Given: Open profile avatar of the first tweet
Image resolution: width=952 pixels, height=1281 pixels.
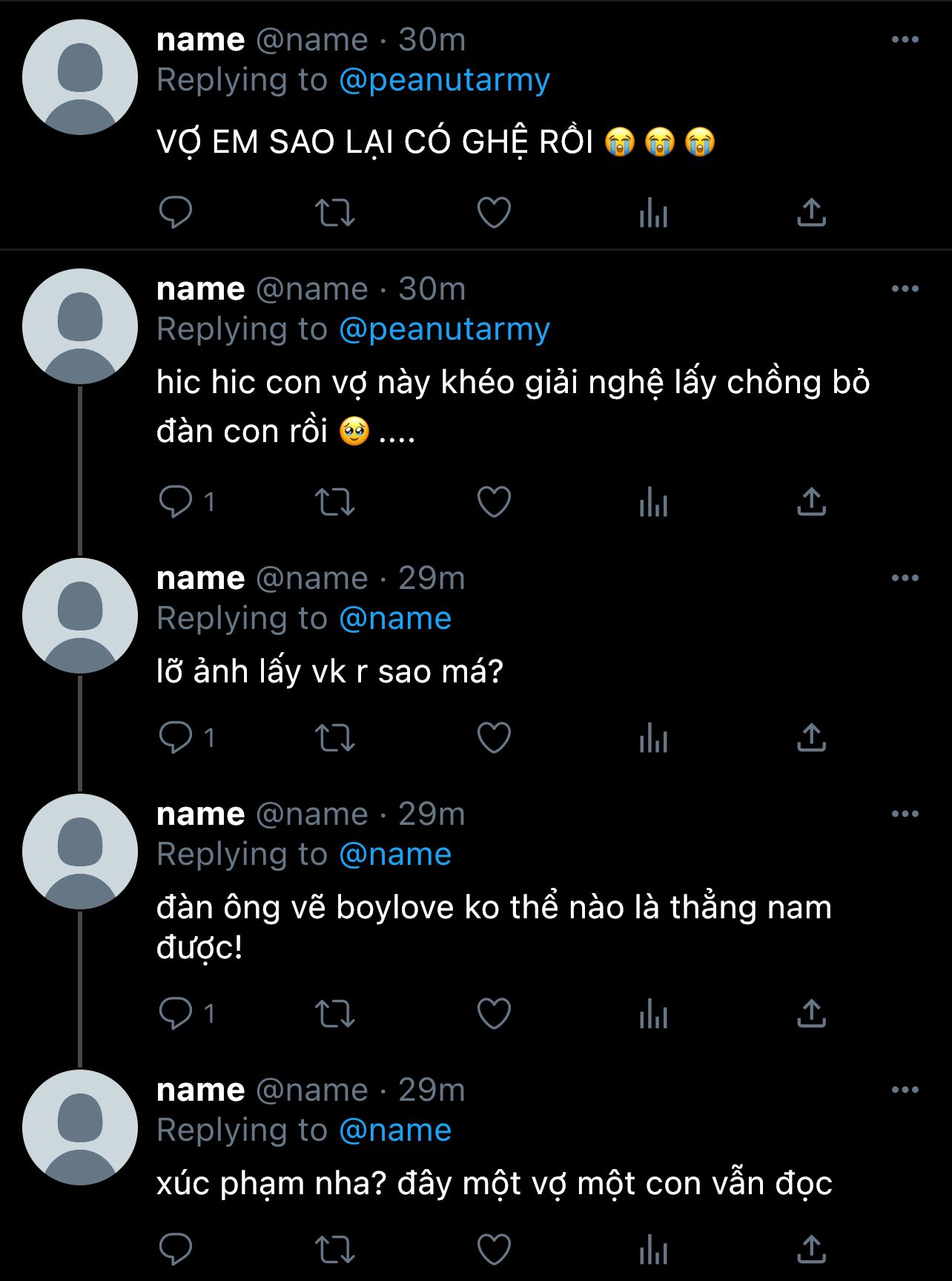Looking at the screenshot, I should (x=80, y=77).
